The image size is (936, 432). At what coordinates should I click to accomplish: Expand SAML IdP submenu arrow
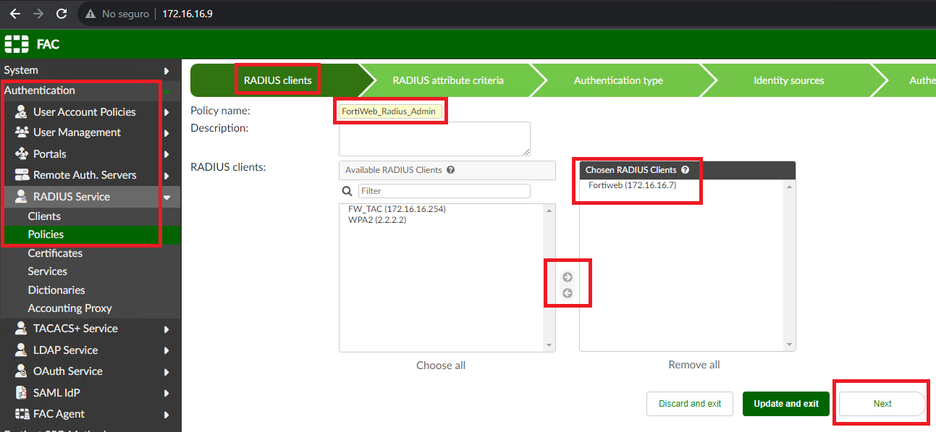[x=167, y=393]
